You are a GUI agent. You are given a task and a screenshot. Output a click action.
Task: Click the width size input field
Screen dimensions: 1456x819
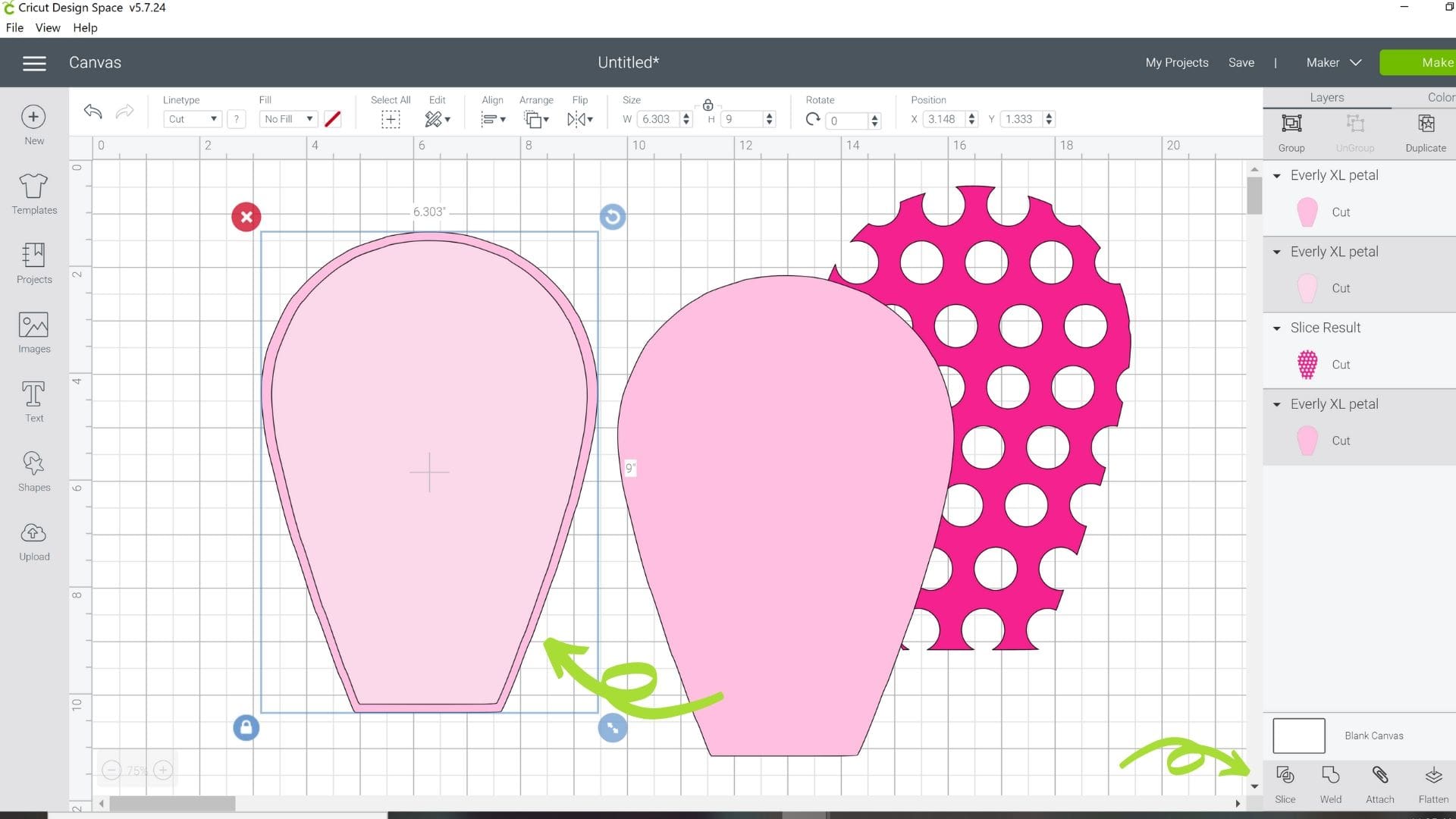coord(658,118)
